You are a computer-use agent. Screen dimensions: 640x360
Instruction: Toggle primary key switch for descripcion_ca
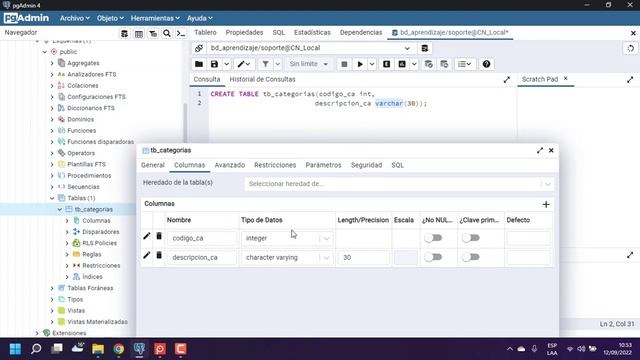click(471, 257)
